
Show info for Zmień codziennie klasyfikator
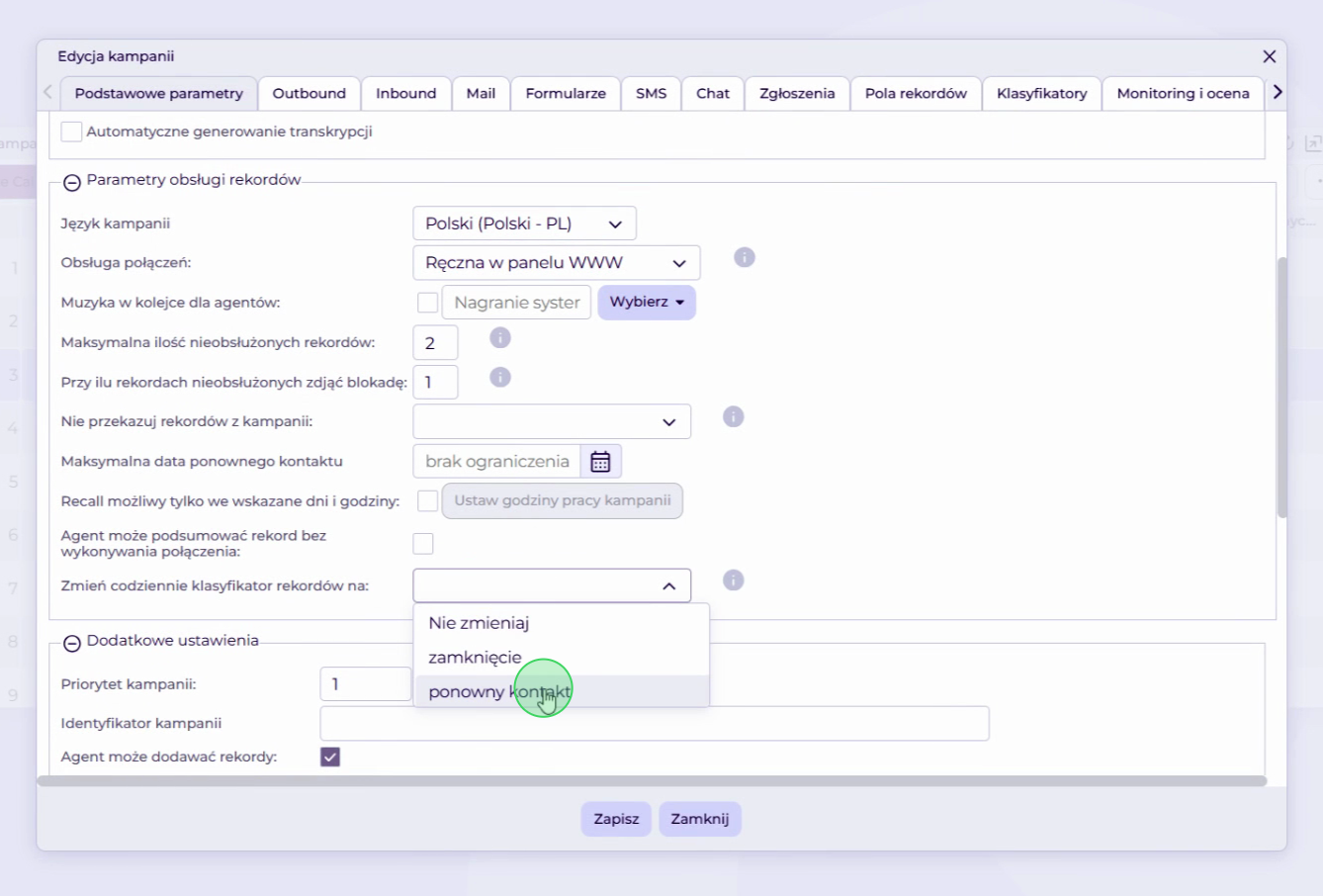click(x=733, y=581)
